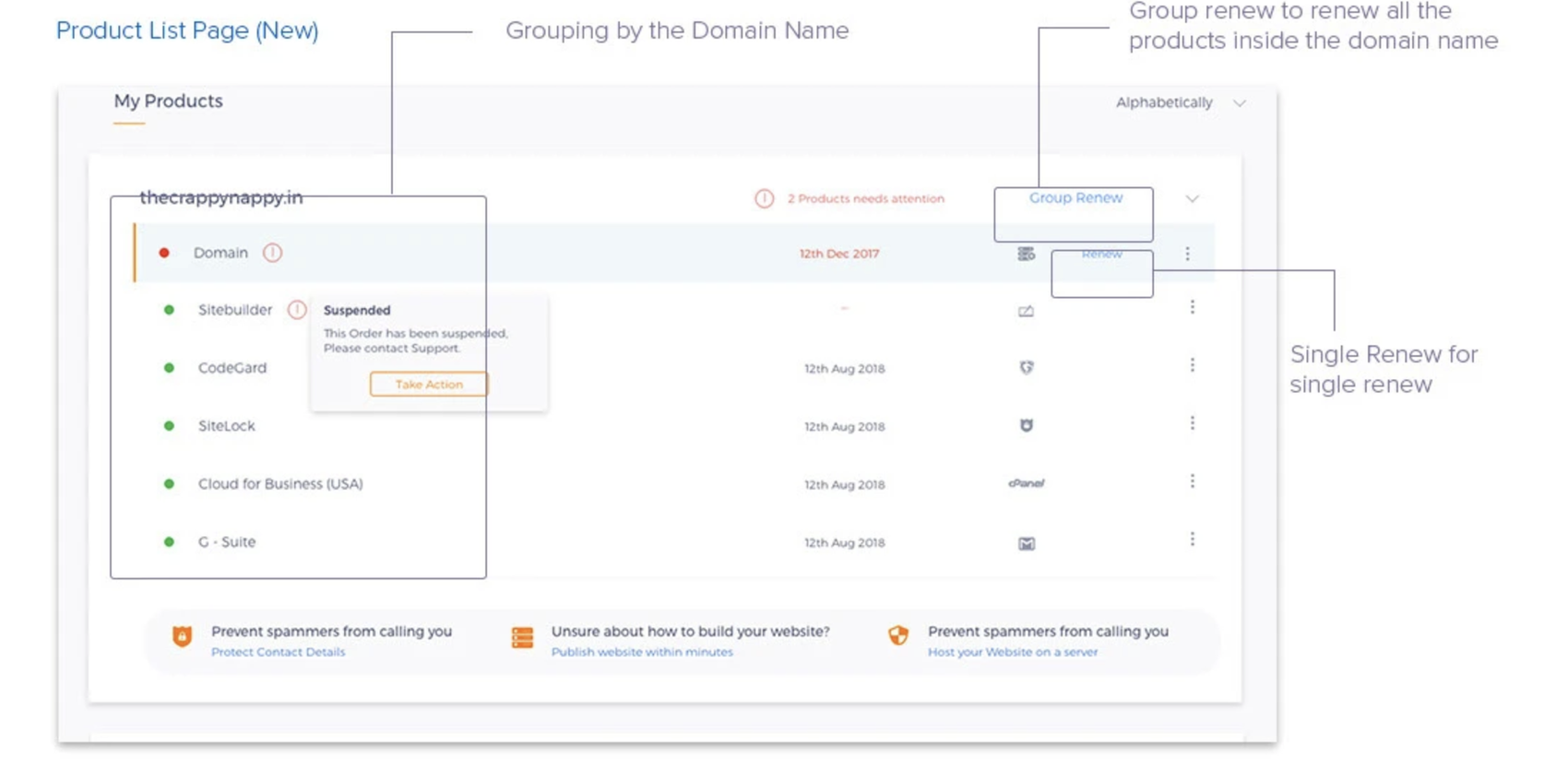Image resolution: width=1568 pixels, height=772 pixels.
Task: Open cPanel for Cloud for Business
Action: [1027, 483]
